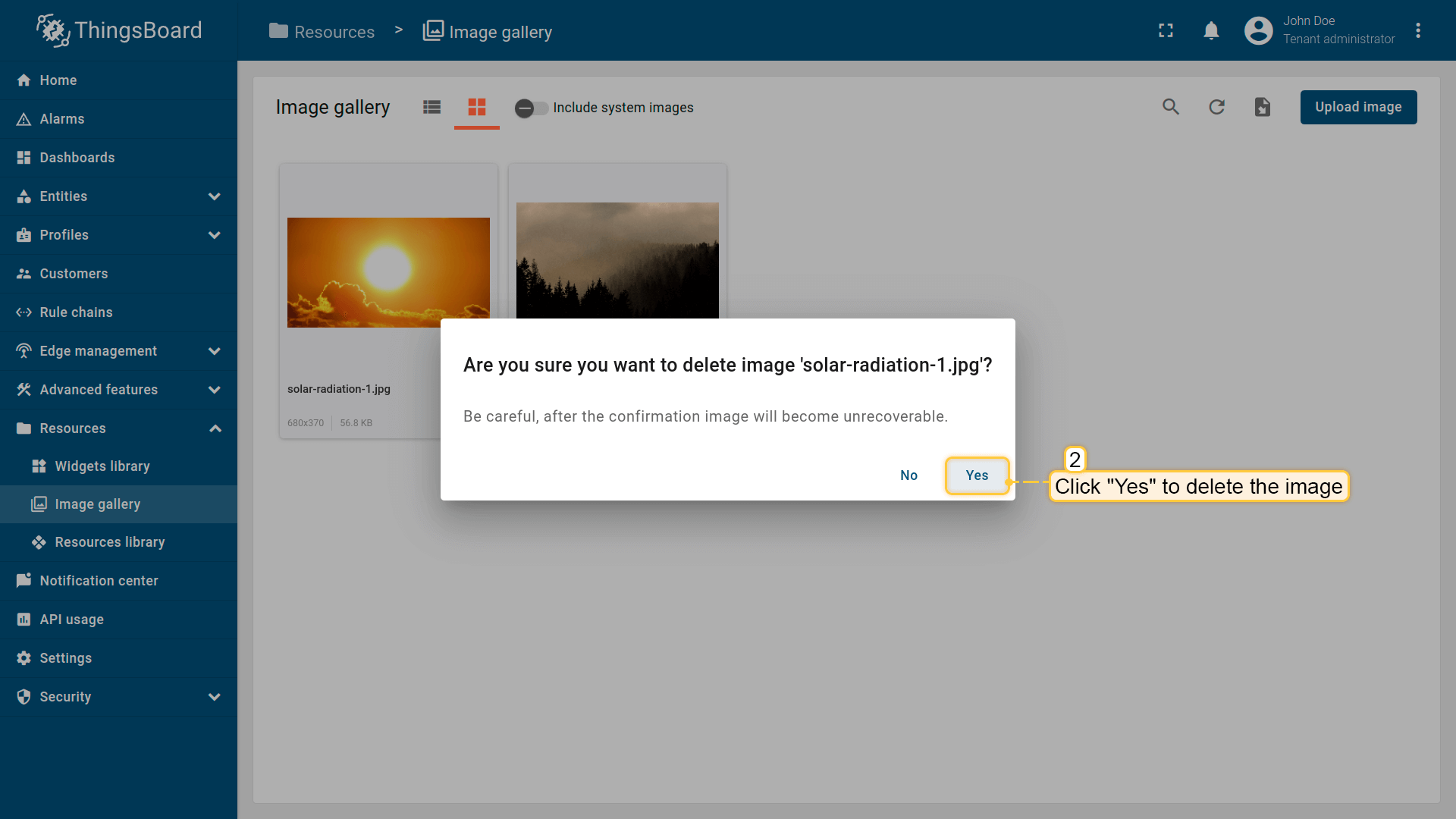The height and width of the screenshot is (819, 1456).
Task: Go to Rule chains in sidebar
Action: (76, 312)
